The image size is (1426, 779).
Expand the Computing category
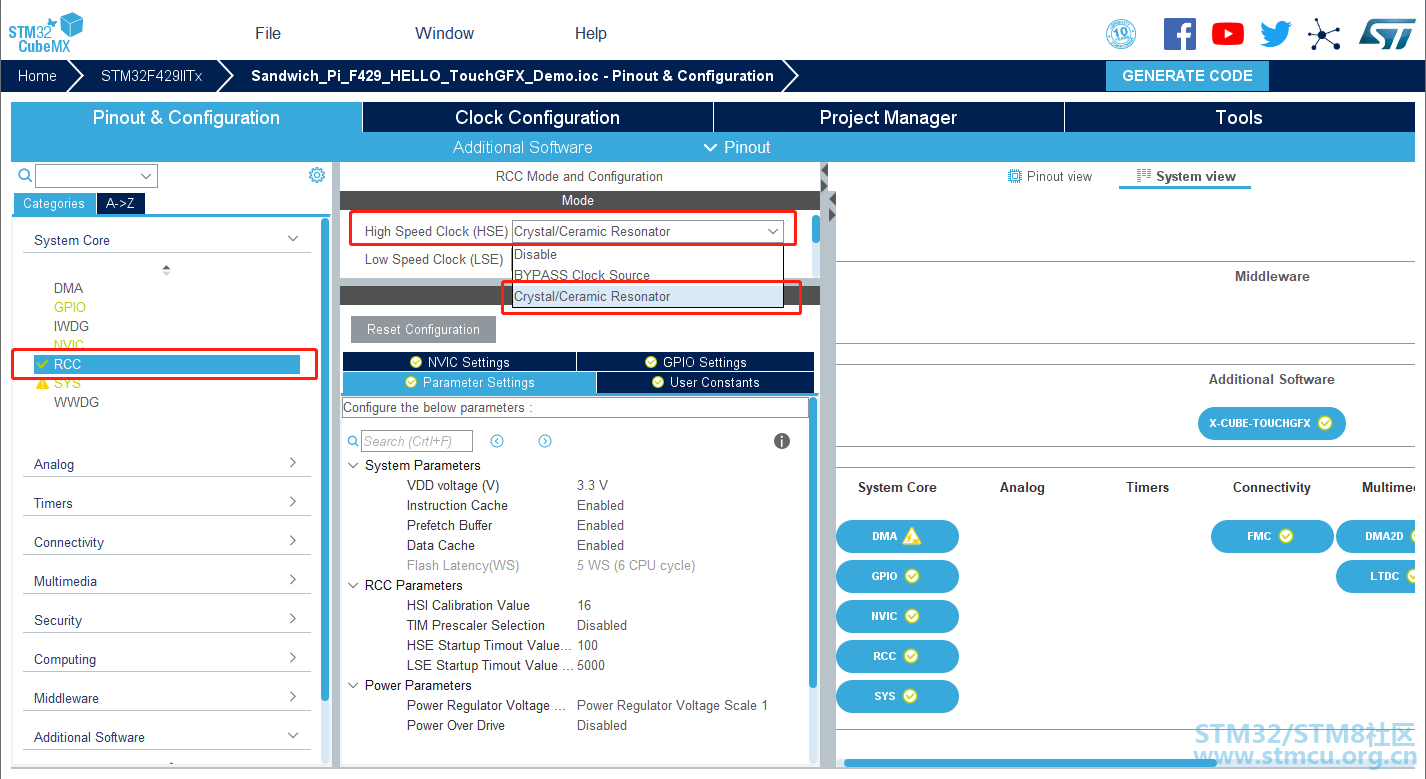[x=293, y=658]
